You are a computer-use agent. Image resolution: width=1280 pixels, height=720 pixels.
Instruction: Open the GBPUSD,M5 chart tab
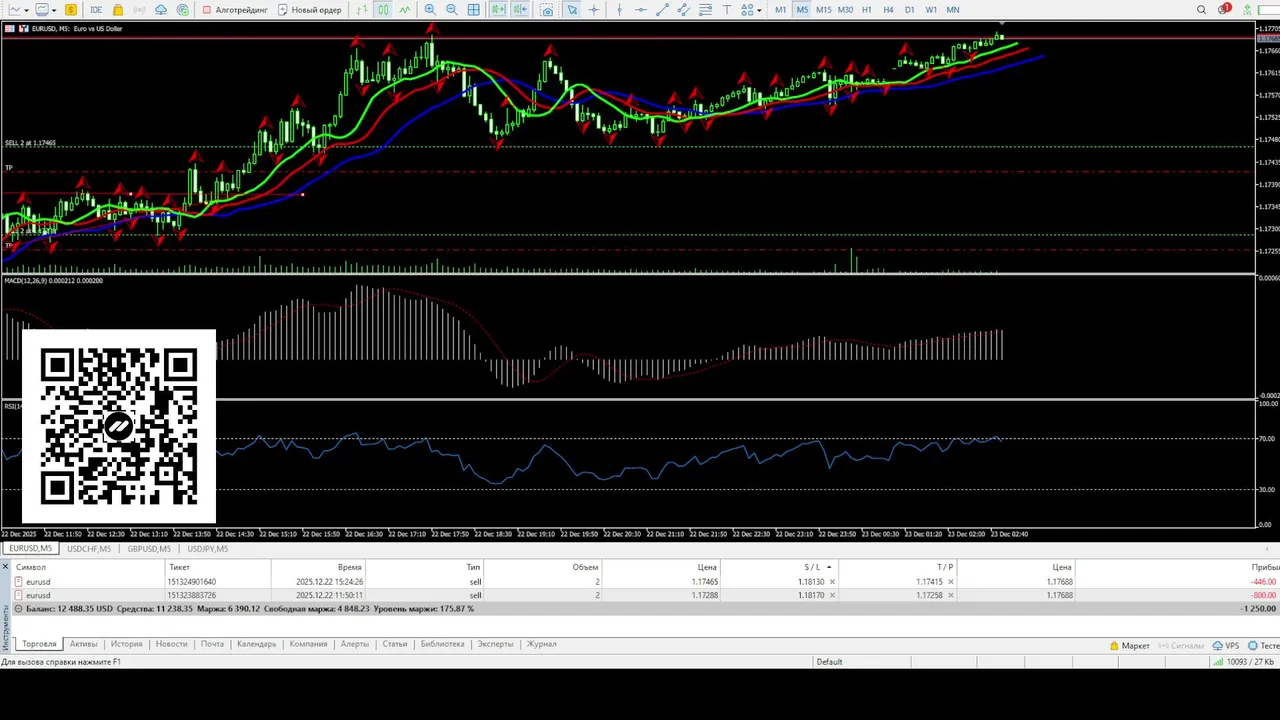(149, 549)
